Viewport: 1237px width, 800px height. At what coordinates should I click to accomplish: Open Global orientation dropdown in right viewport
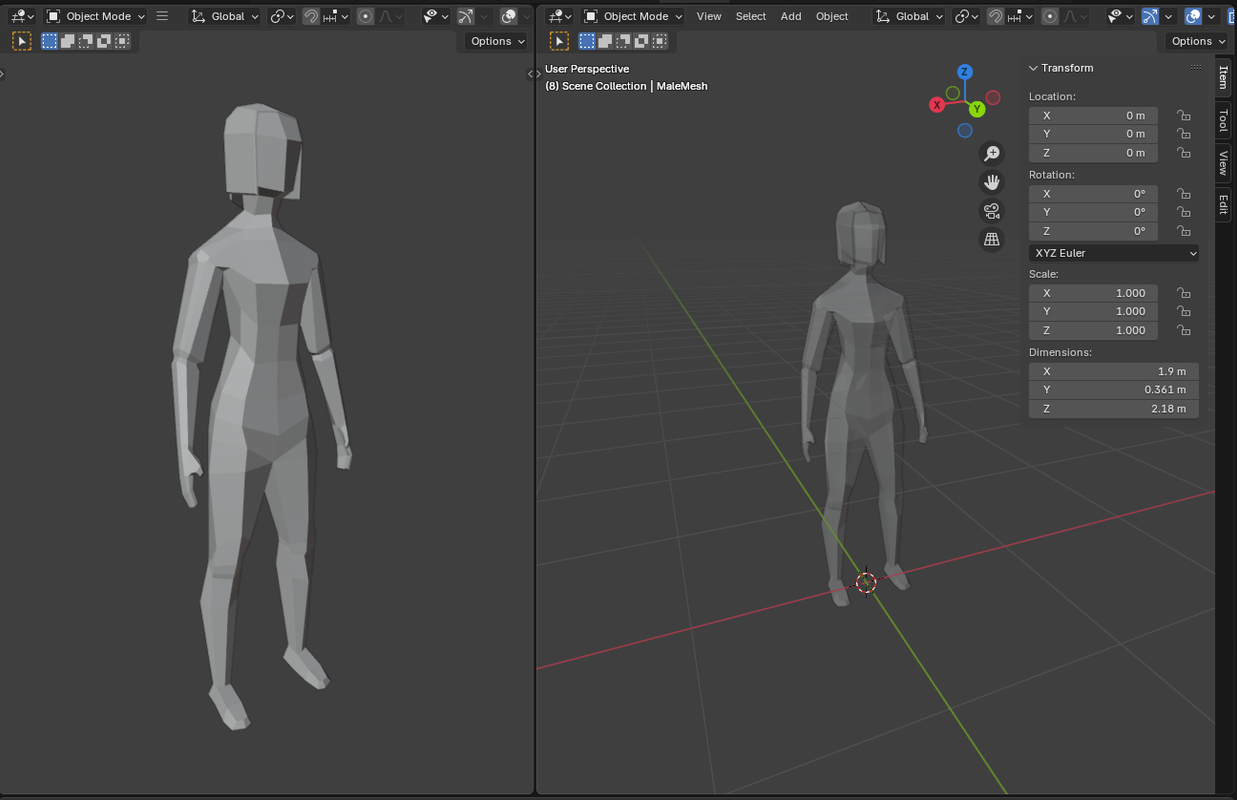910,16
